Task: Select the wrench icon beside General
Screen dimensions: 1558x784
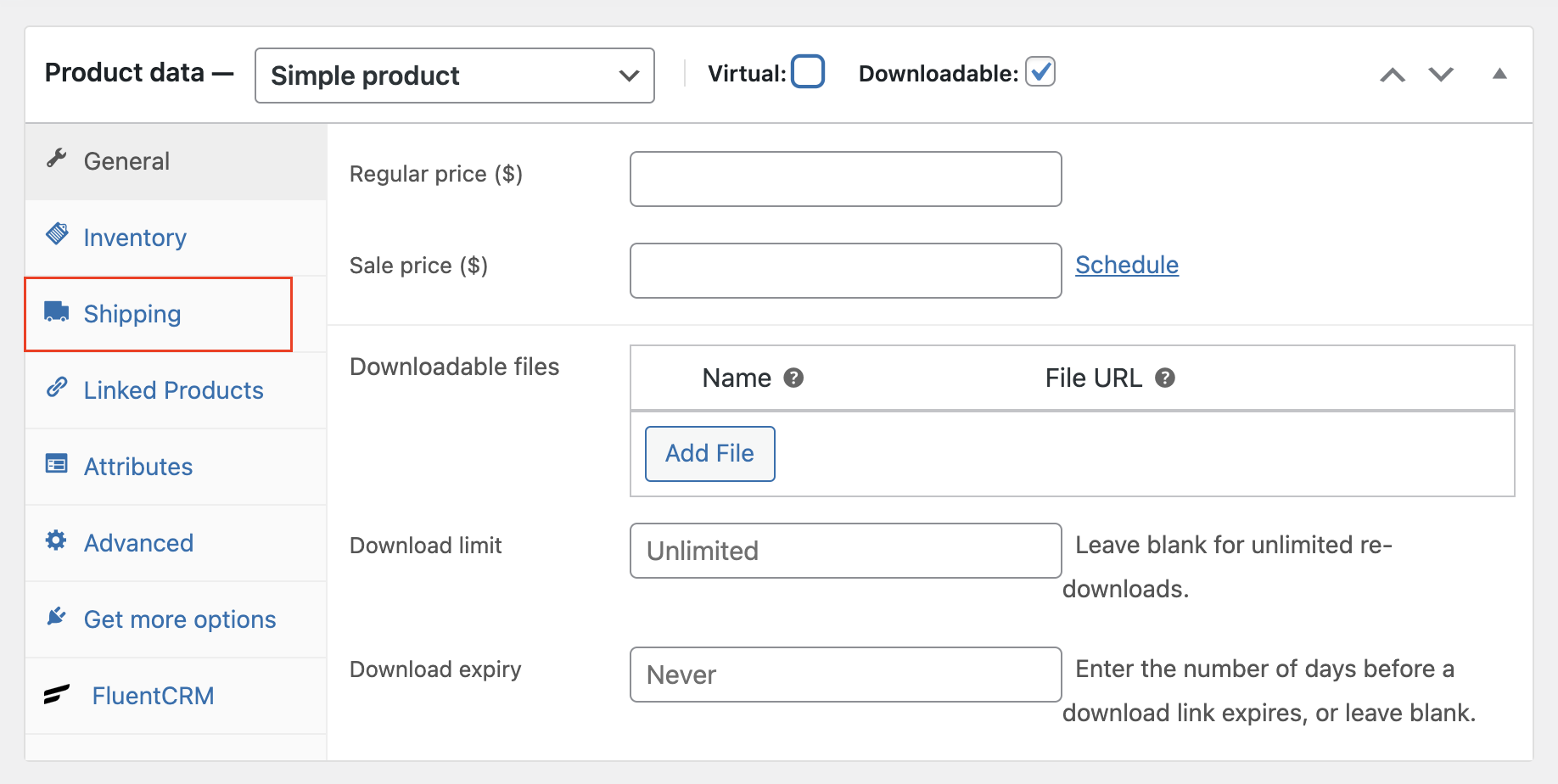Action: click(x=56, y=160)
